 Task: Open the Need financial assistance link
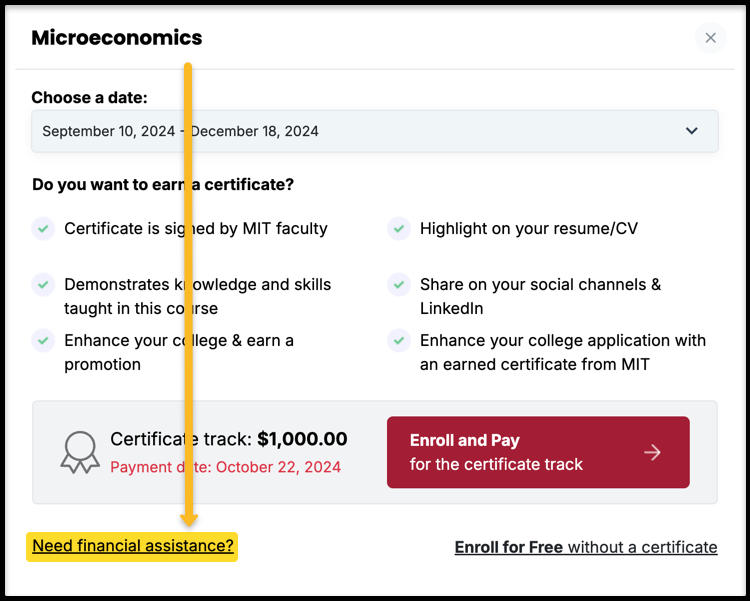coord(132,545)
